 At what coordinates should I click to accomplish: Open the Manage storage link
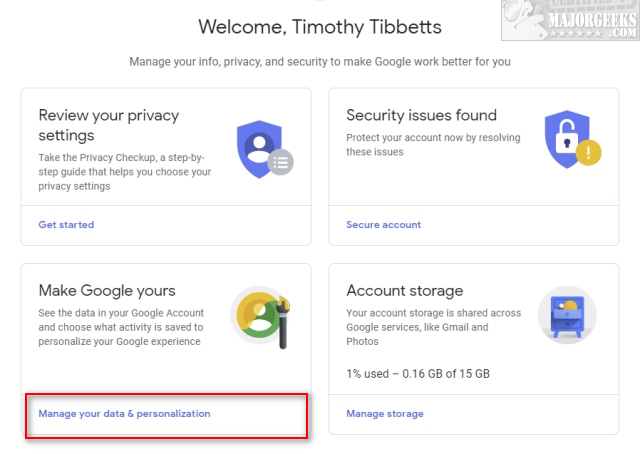(384, 414)
